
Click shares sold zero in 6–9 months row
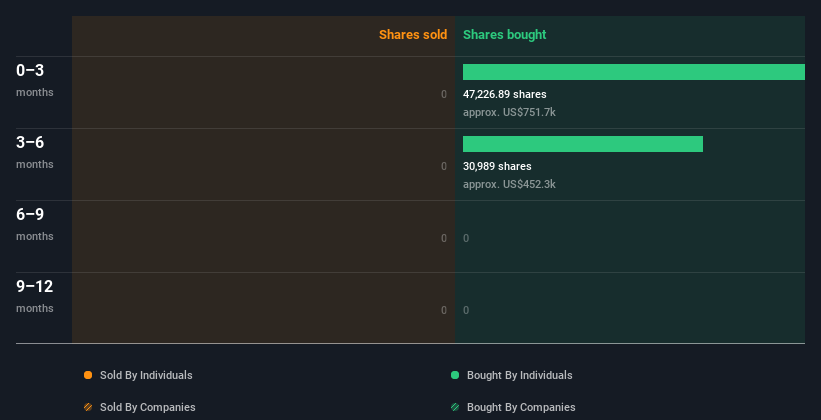click(444, 238)
